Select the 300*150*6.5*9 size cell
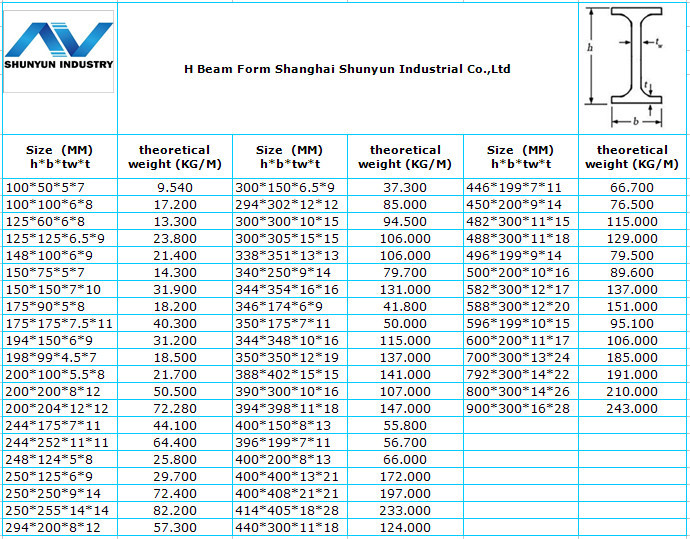Viewport: 690px width, 539px height. click(x=285, y=187)
